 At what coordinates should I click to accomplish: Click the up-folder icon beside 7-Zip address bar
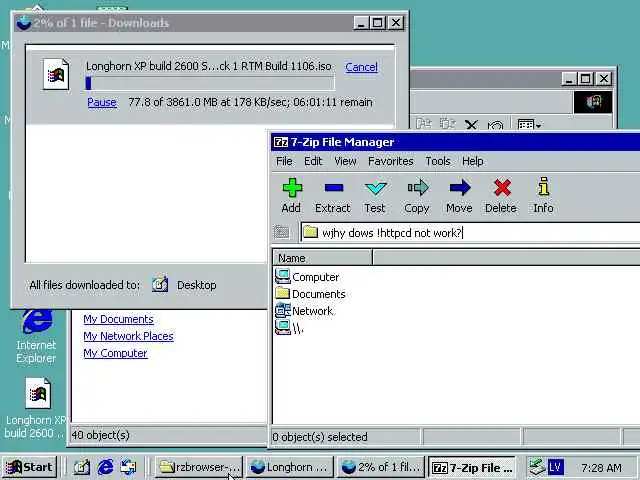click(282, 233)
